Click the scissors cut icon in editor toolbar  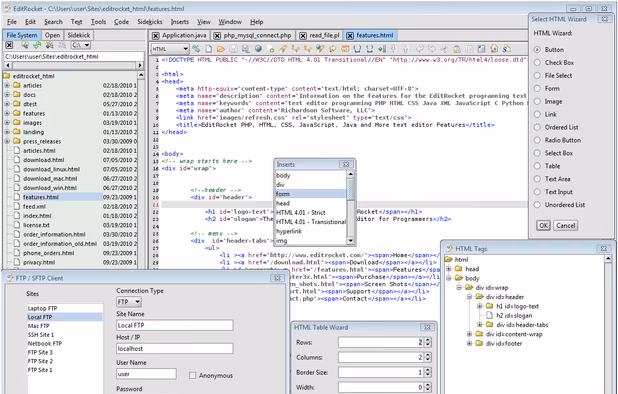coord(444,49)
